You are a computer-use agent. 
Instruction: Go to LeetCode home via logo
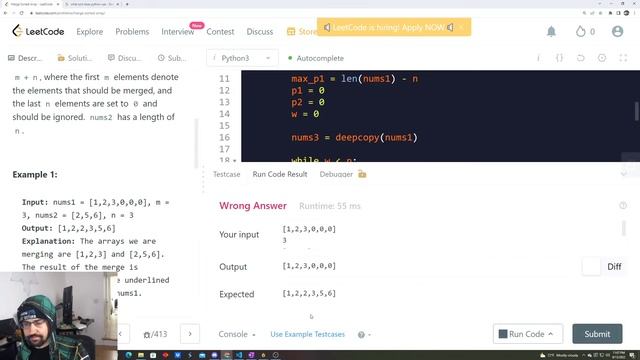coord(38,31)
